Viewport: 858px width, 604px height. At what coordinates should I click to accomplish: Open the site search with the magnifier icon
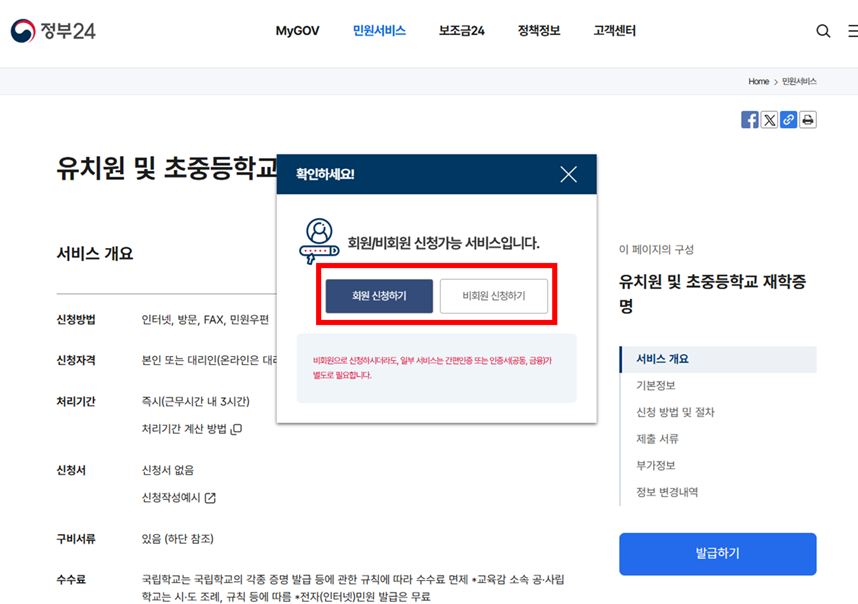823,31
